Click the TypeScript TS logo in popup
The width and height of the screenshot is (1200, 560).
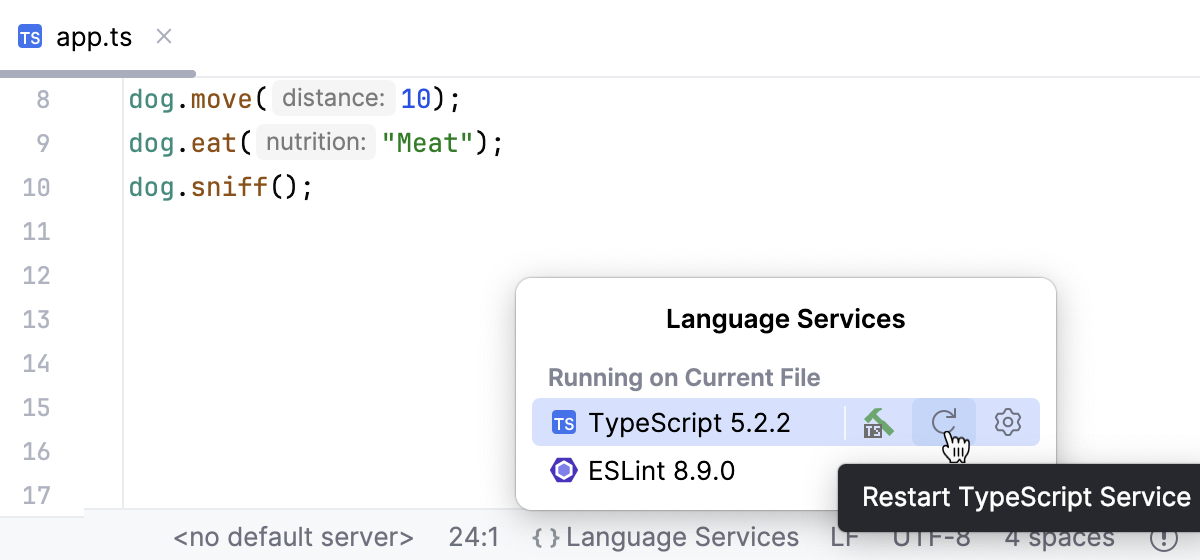[x=564, y=423]
